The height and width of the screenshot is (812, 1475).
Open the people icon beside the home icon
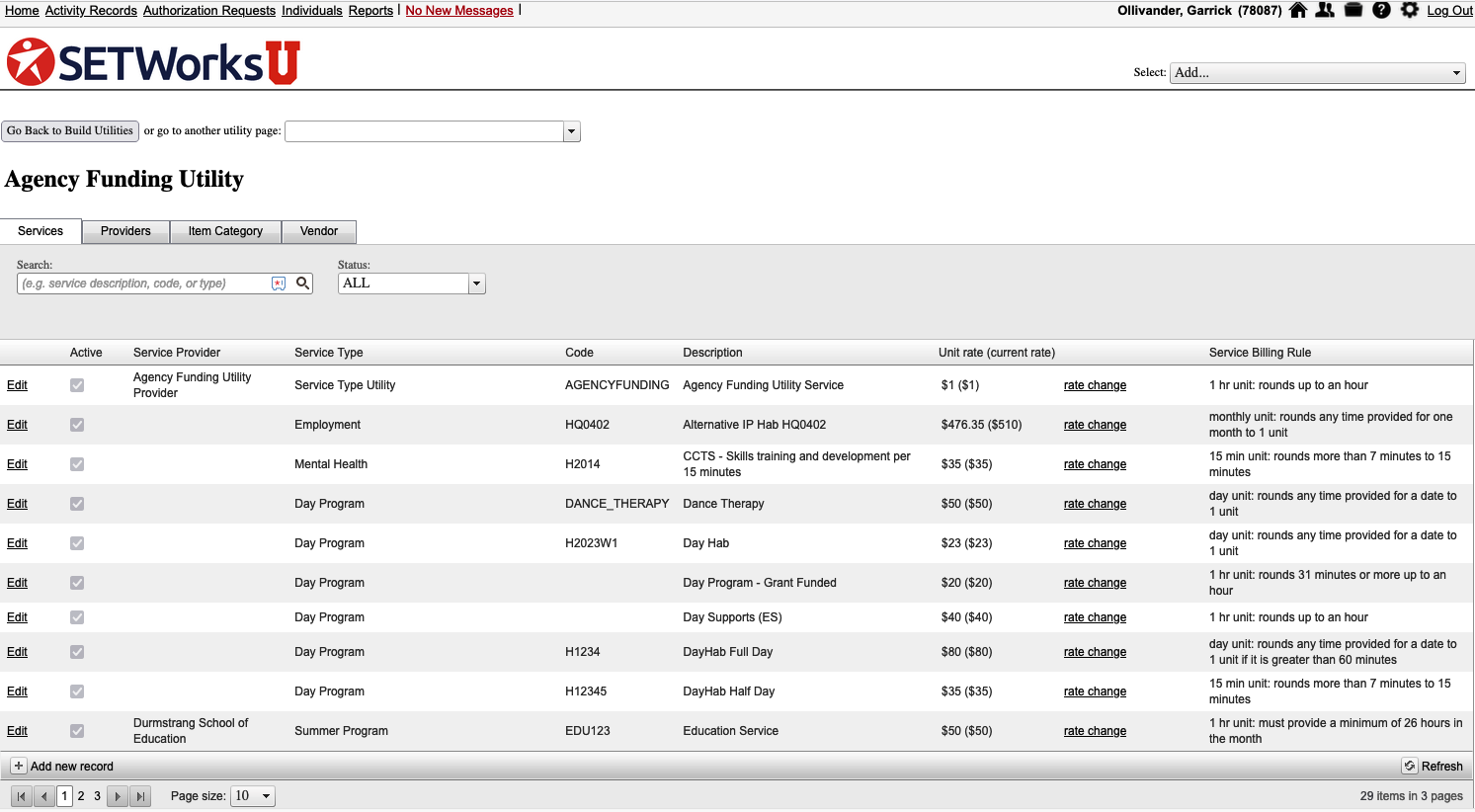(x=1325, y=10)
